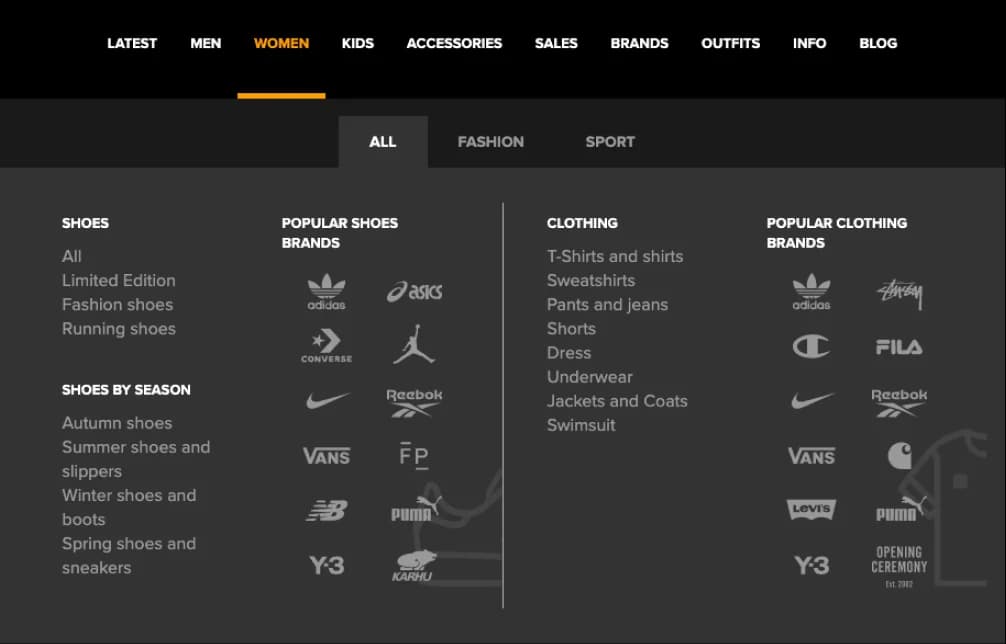
Task: Choose the New Balance logo
Action: 327,511
